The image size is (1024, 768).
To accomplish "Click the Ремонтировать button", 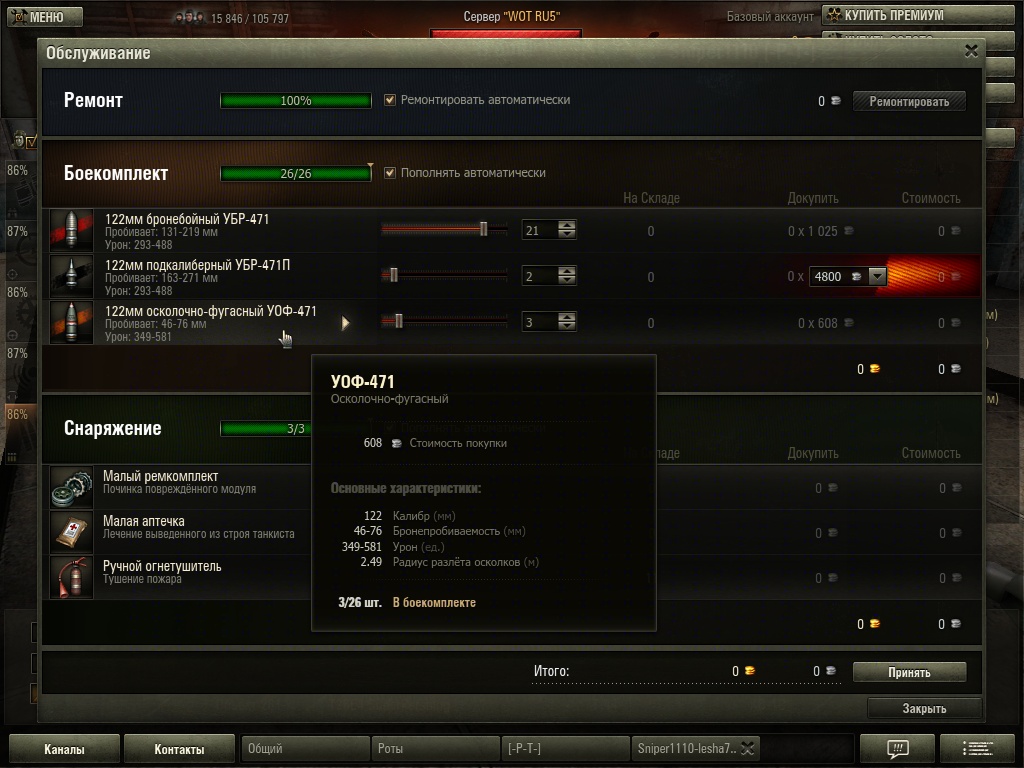I will (x=909, y=101).
